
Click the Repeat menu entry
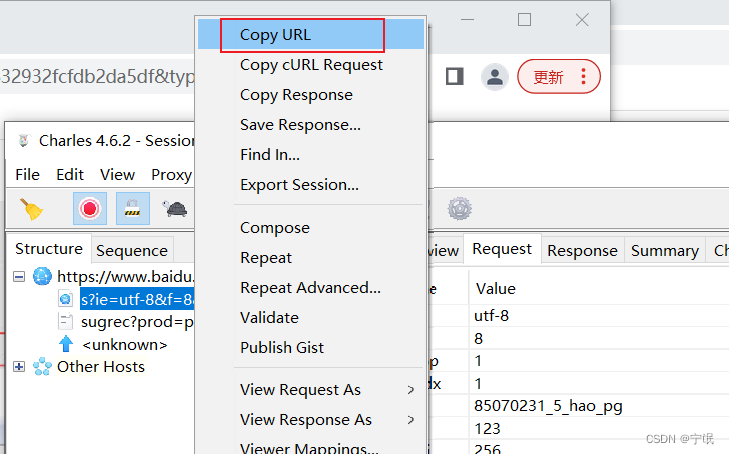[311, 257]
